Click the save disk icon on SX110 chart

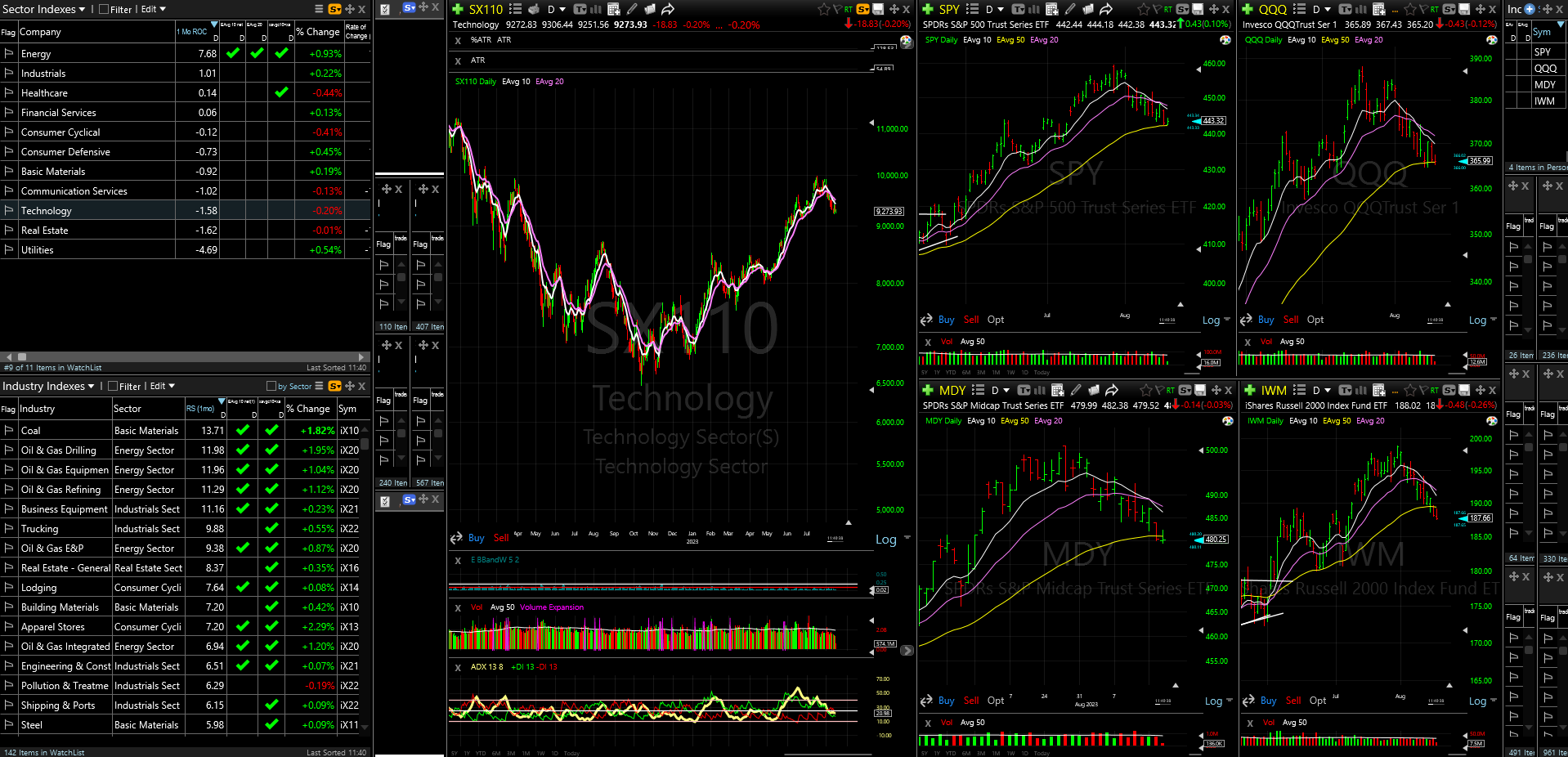coord(878,9)
